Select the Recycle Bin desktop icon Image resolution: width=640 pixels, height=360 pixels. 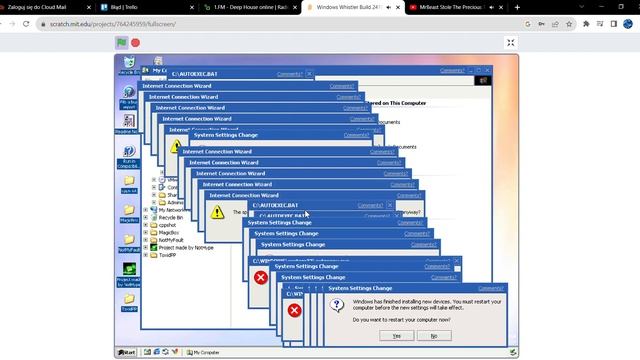click(129, 65)
